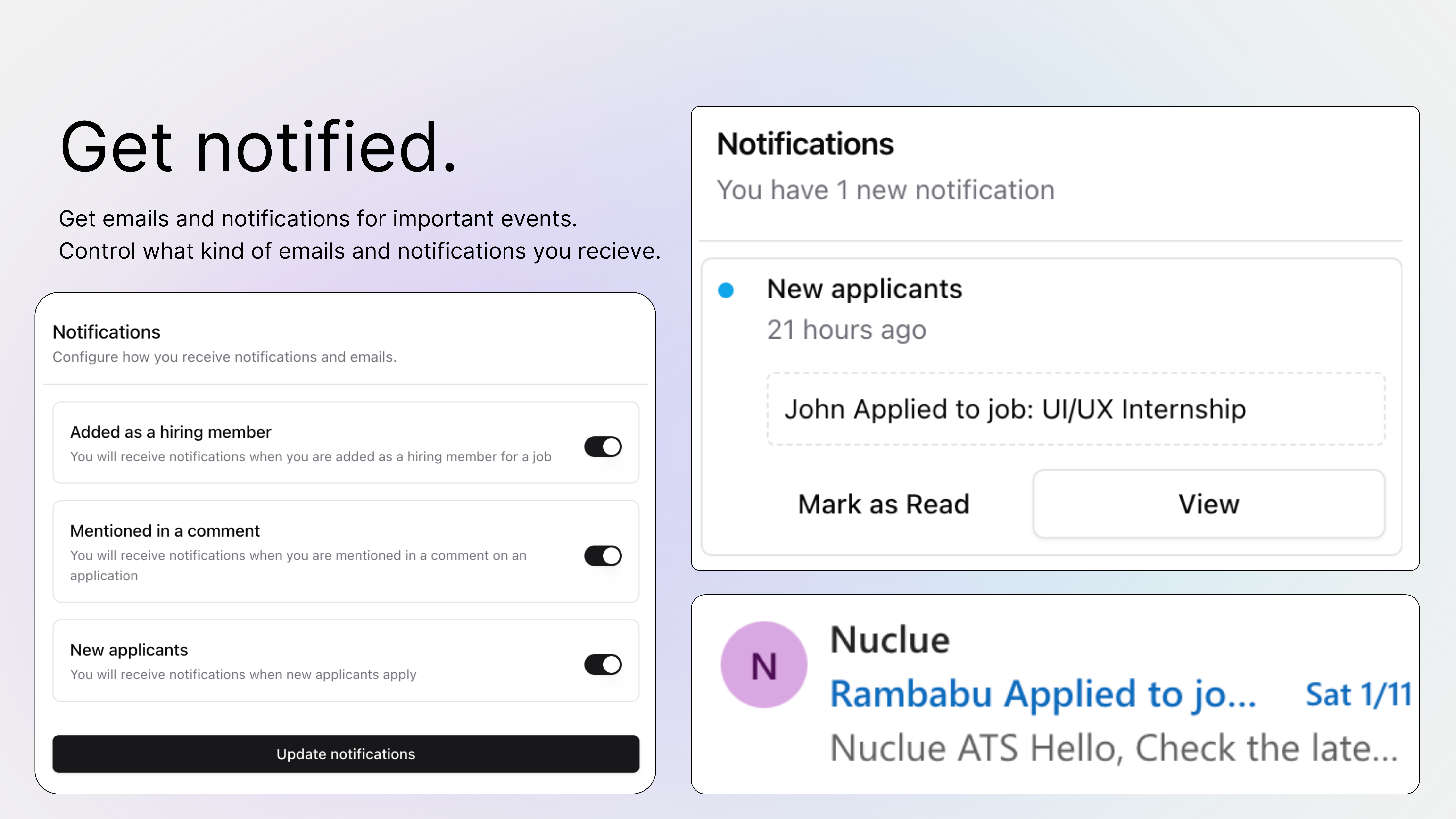Click the 'Notifications' title of the popup panel
1456x819 pixels.
point(805,144)
